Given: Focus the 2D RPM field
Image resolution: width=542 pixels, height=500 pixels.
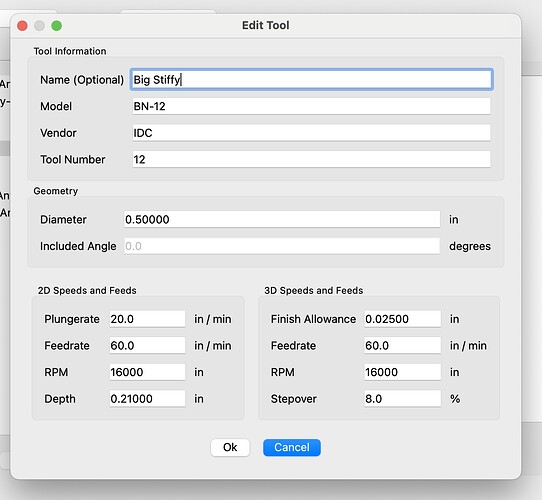Looking at the screenshot, I should [x=147, y=372].
